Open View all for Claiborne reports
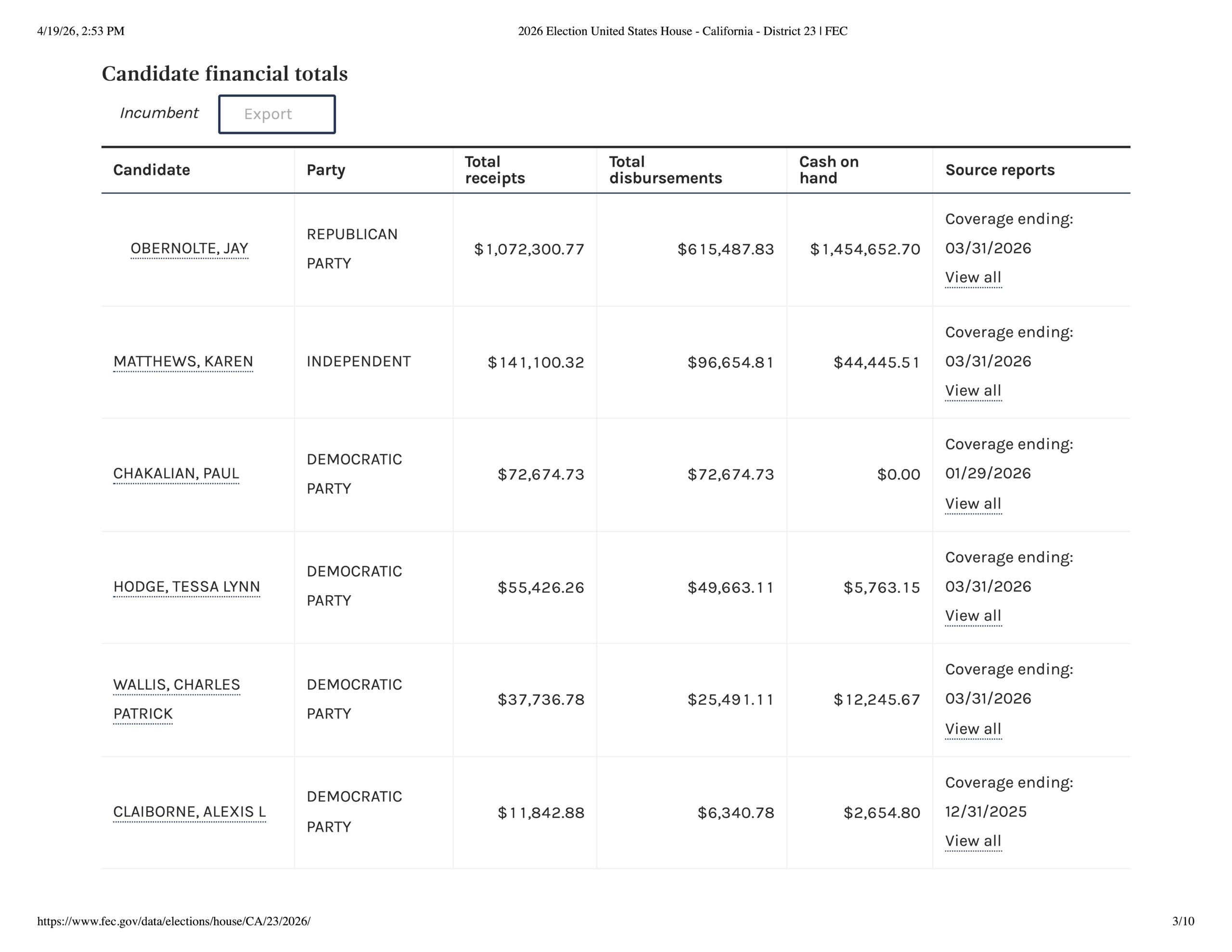The image size is (1232, 952). [973, 841]
